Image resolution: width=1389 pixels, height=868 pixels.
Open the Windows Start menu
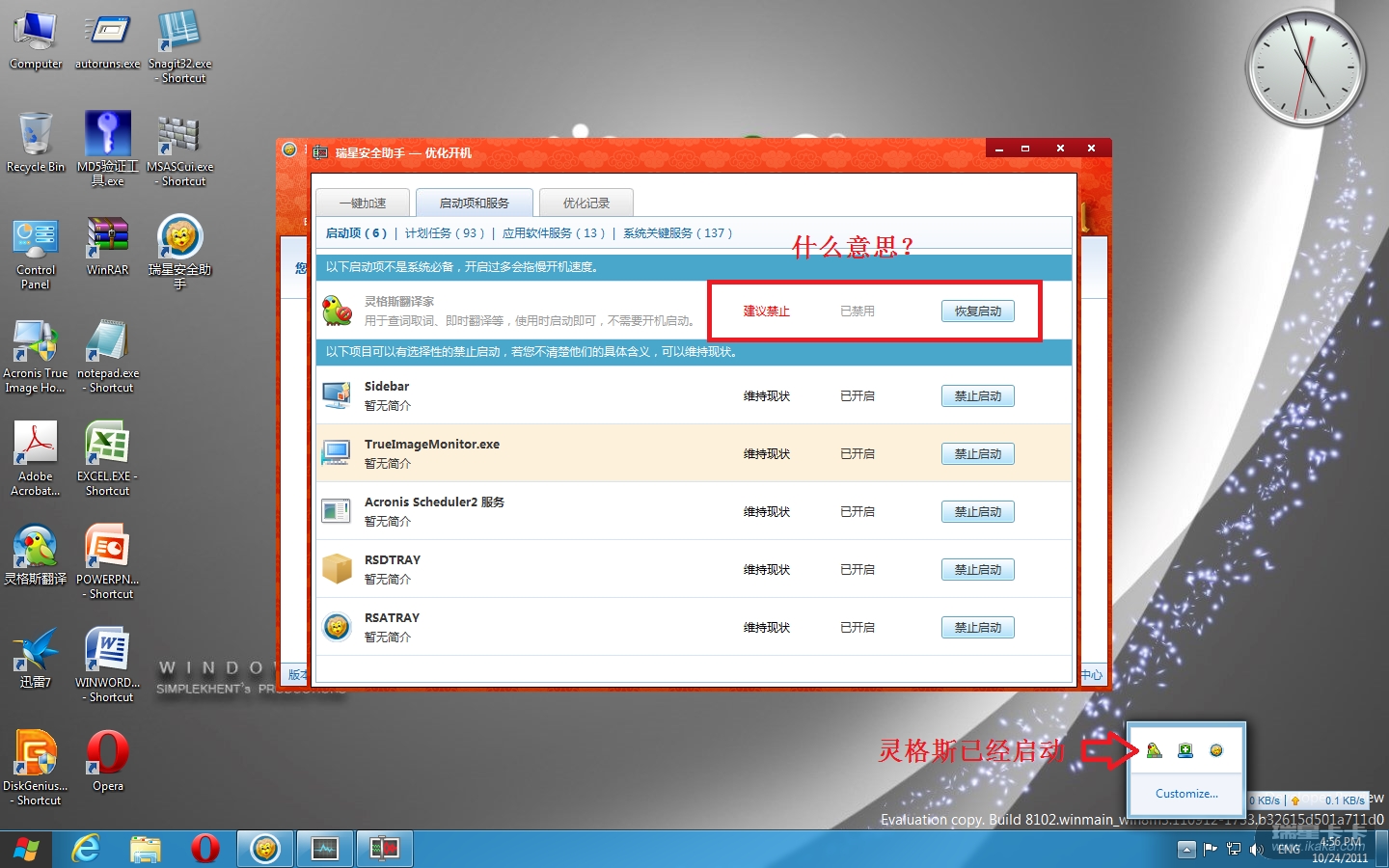pyautogui.click(x=26, y=849)
